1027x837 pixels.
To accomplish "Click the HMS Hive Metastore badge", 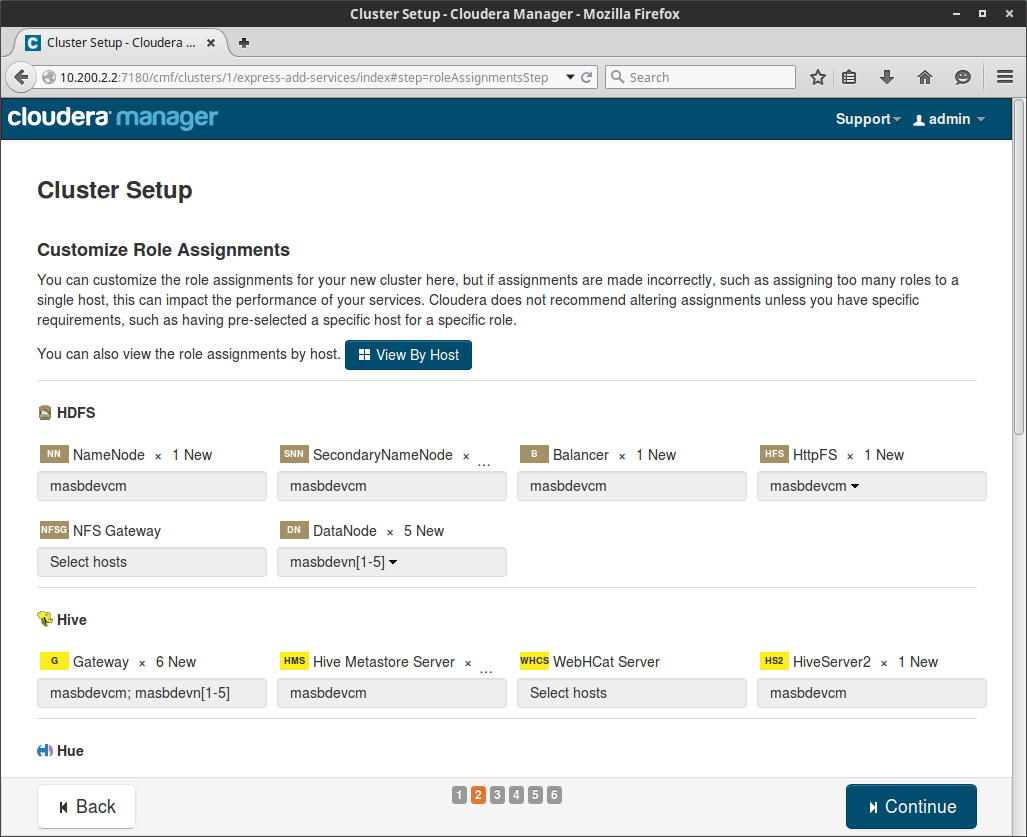I will (x=293, y=661).
